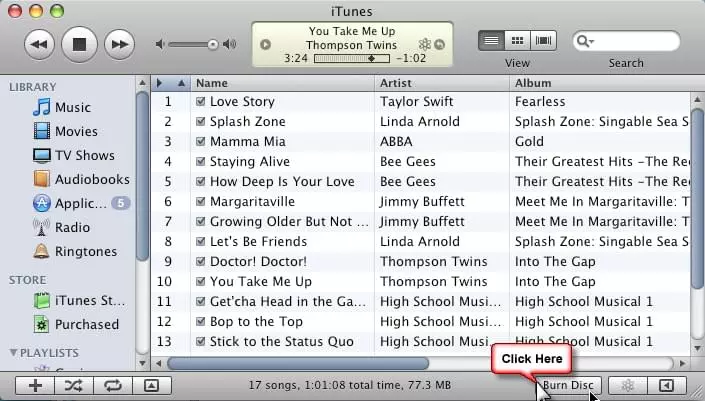Click the artist ABBA
This screenshot has height=401, width=705.
click(x=396, y=142)
